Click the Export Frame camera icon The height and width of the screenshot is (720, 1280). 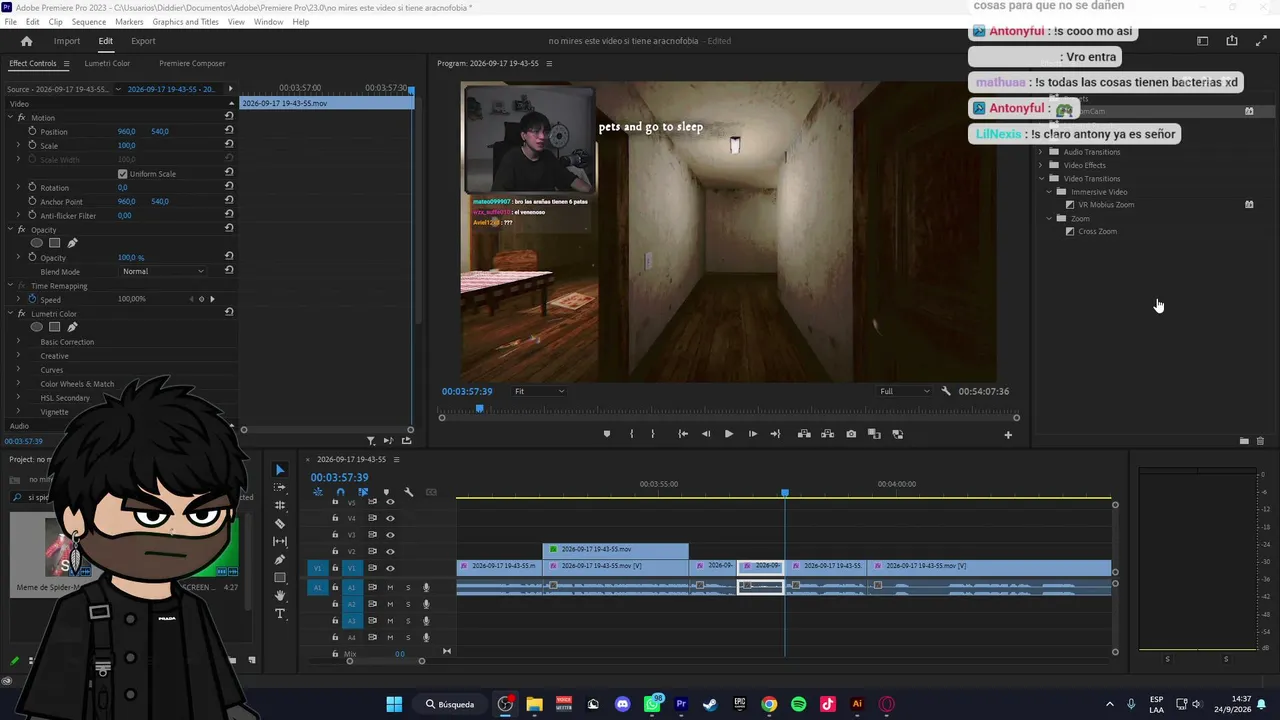click(851, 434)
